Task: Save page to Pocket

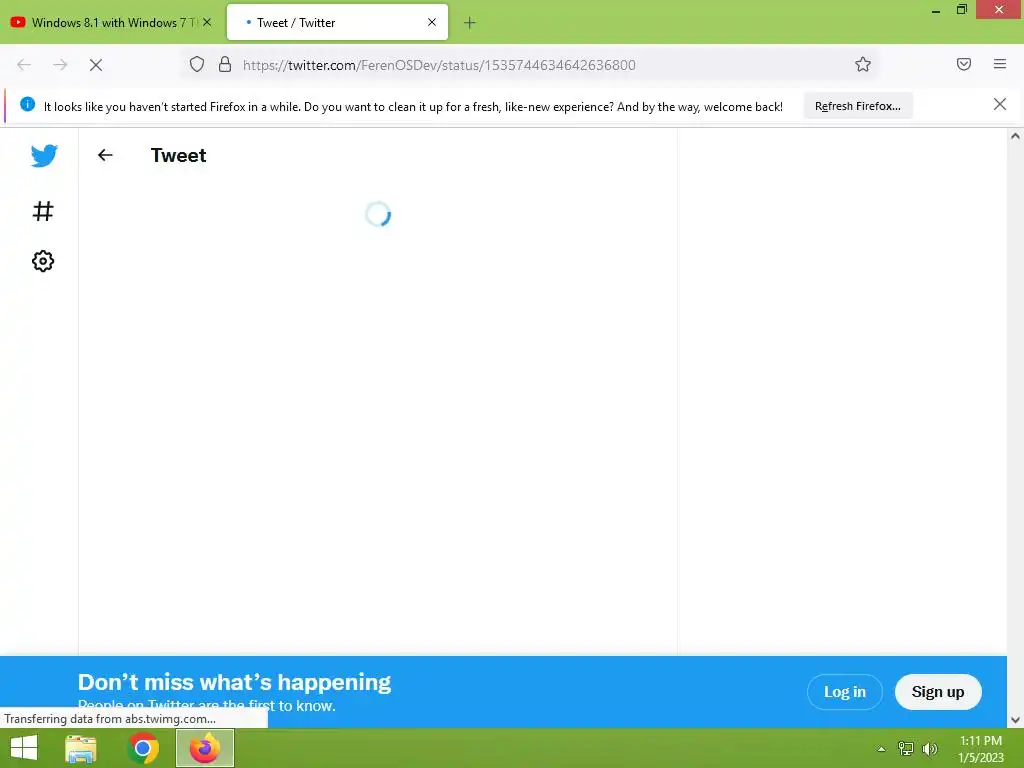Action: tap(964, 64)
